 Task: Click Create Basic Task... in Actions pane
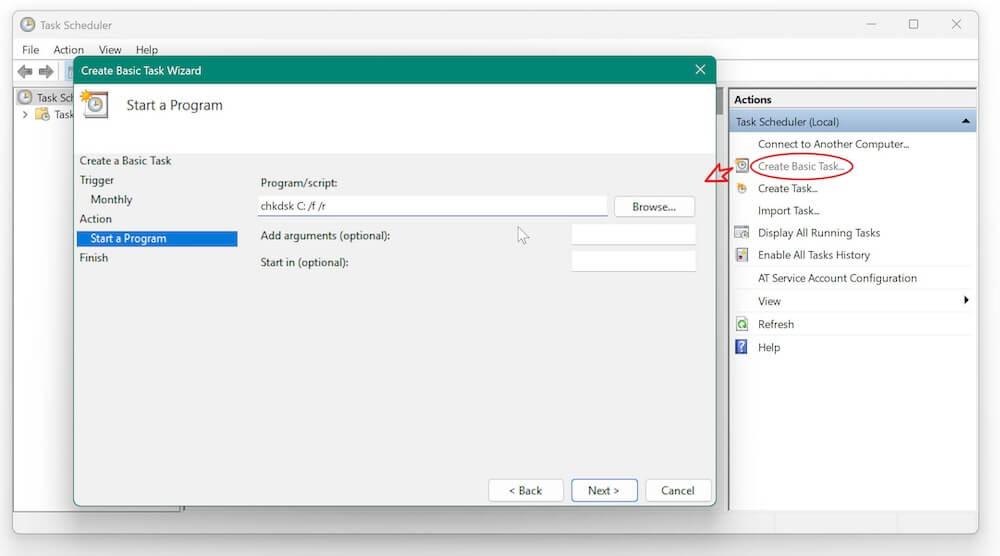(801, 166)
